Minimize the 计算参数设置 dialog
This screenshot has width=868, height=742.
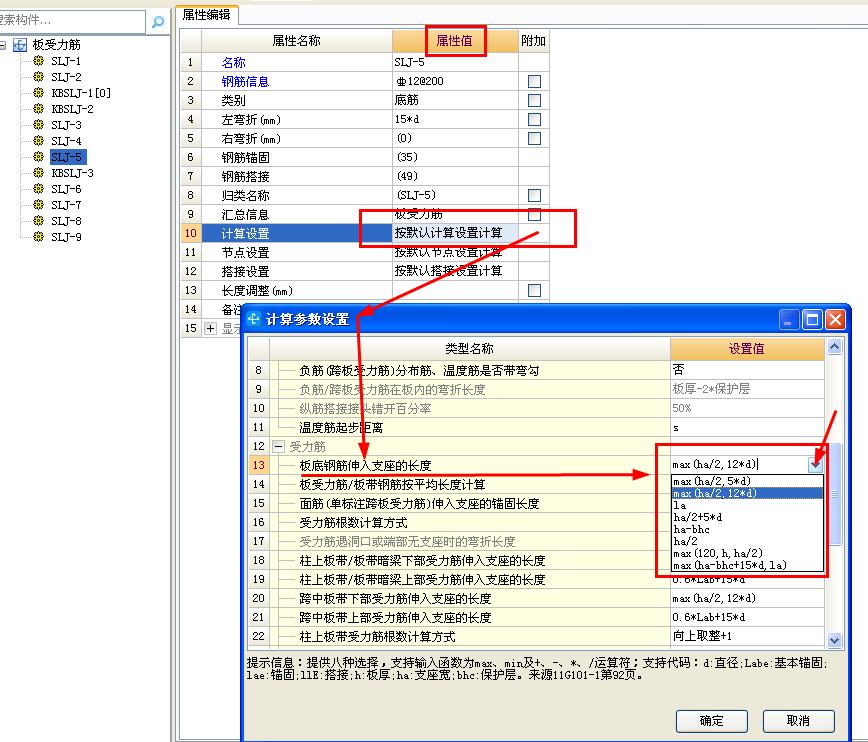coord(788,320)
